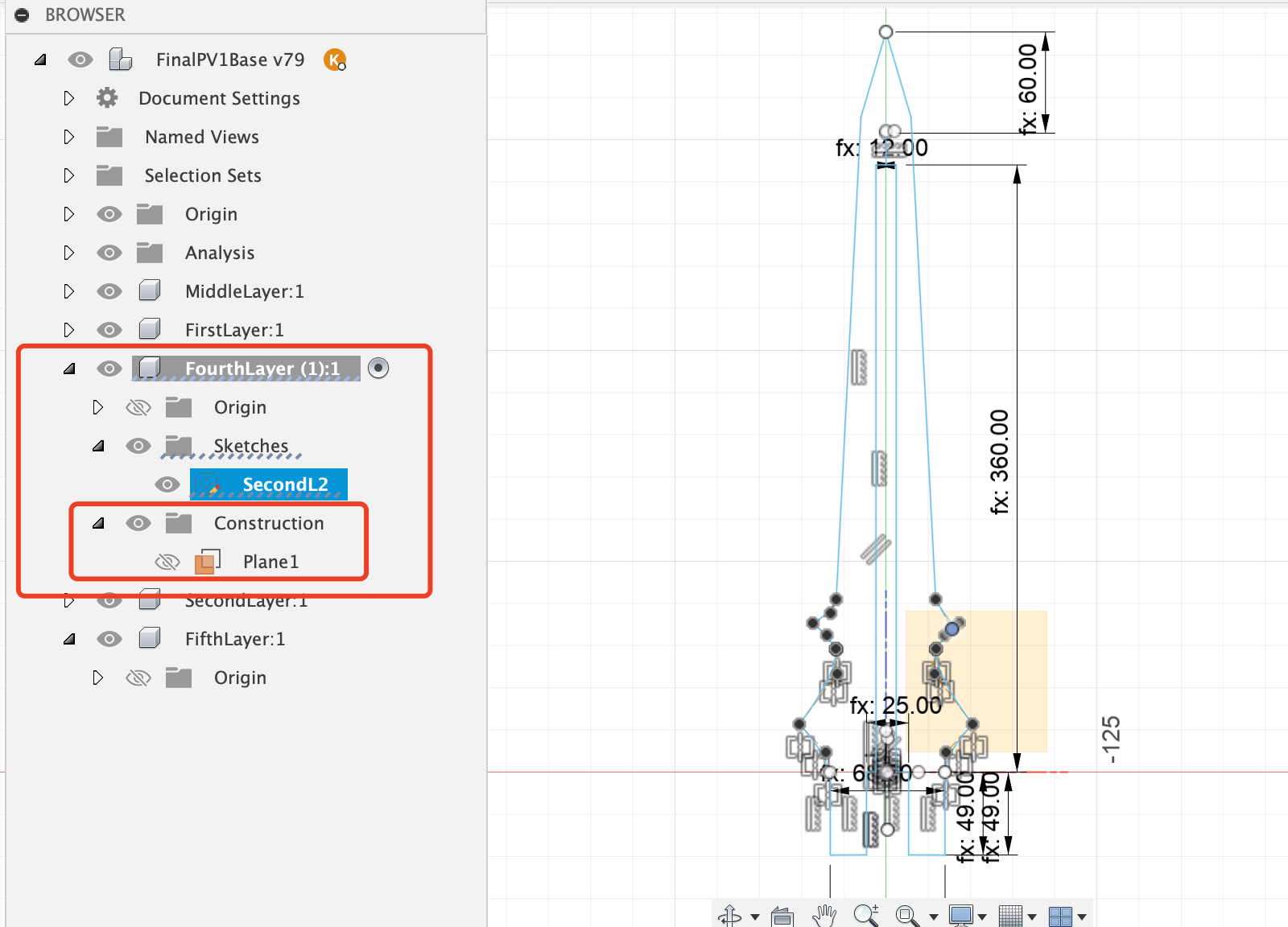The height and width of the screenshot is (927, 1288).
Task: Click the orange Plane1 construction plane icon
Action: tap(208, 562)
